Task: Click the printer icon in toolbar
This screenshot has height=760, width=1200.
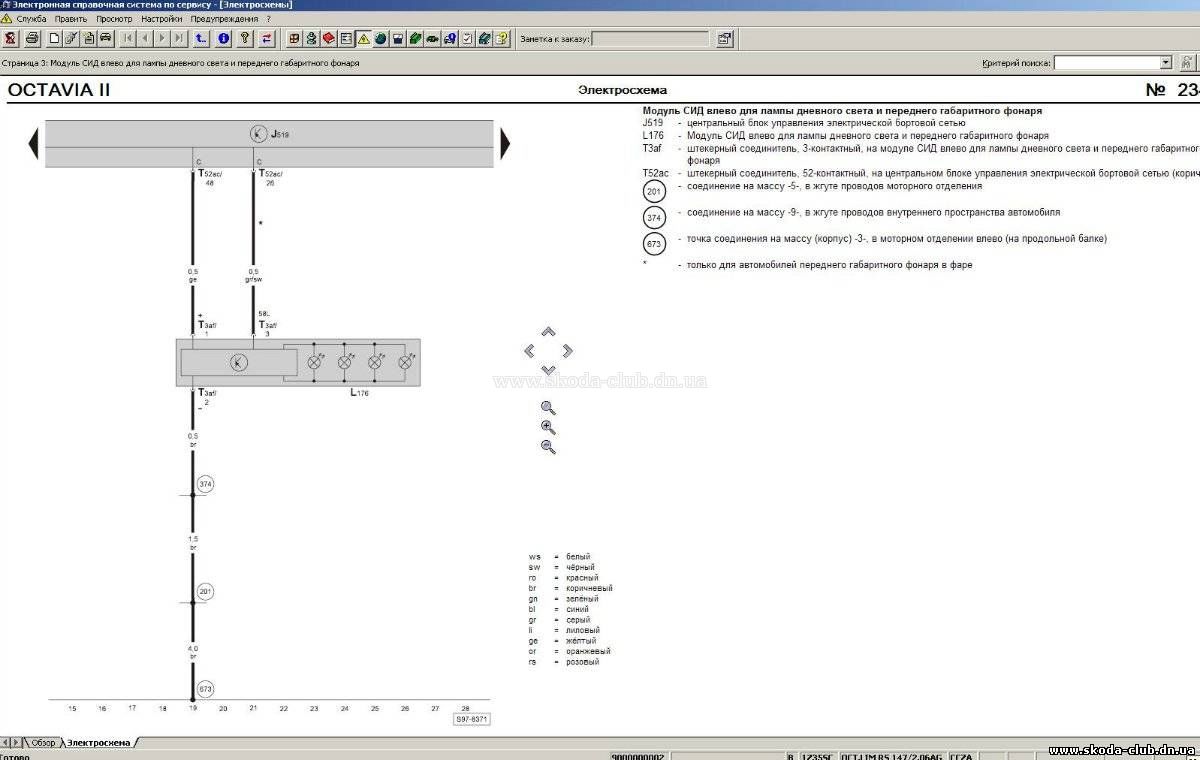Action: point(32,39)
